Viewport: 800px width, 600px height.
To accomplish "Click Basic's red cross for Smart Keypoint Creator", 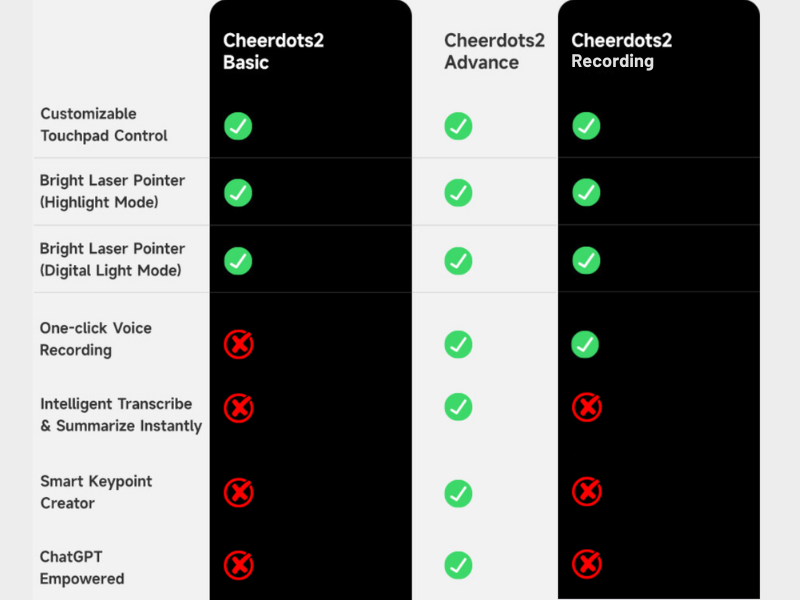I will coord(238,492).
